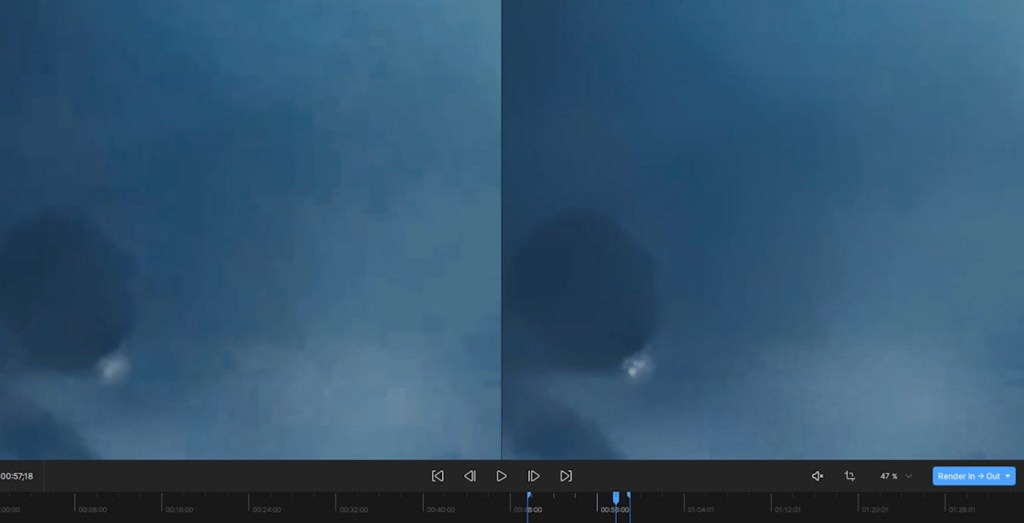Click the left preview pane
The image size is (1024, 523).
pyautogui.click(x=250, y=230)
